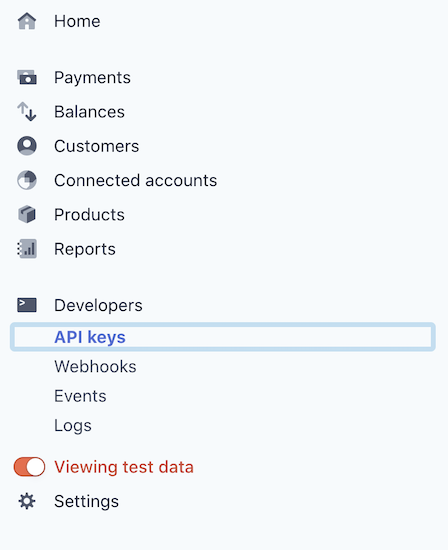Image resolution: width=448 pixels, height=550 pixels.
Task: Click the Settings gear icon
Action: pyautogui.click(x=27, y=501)
